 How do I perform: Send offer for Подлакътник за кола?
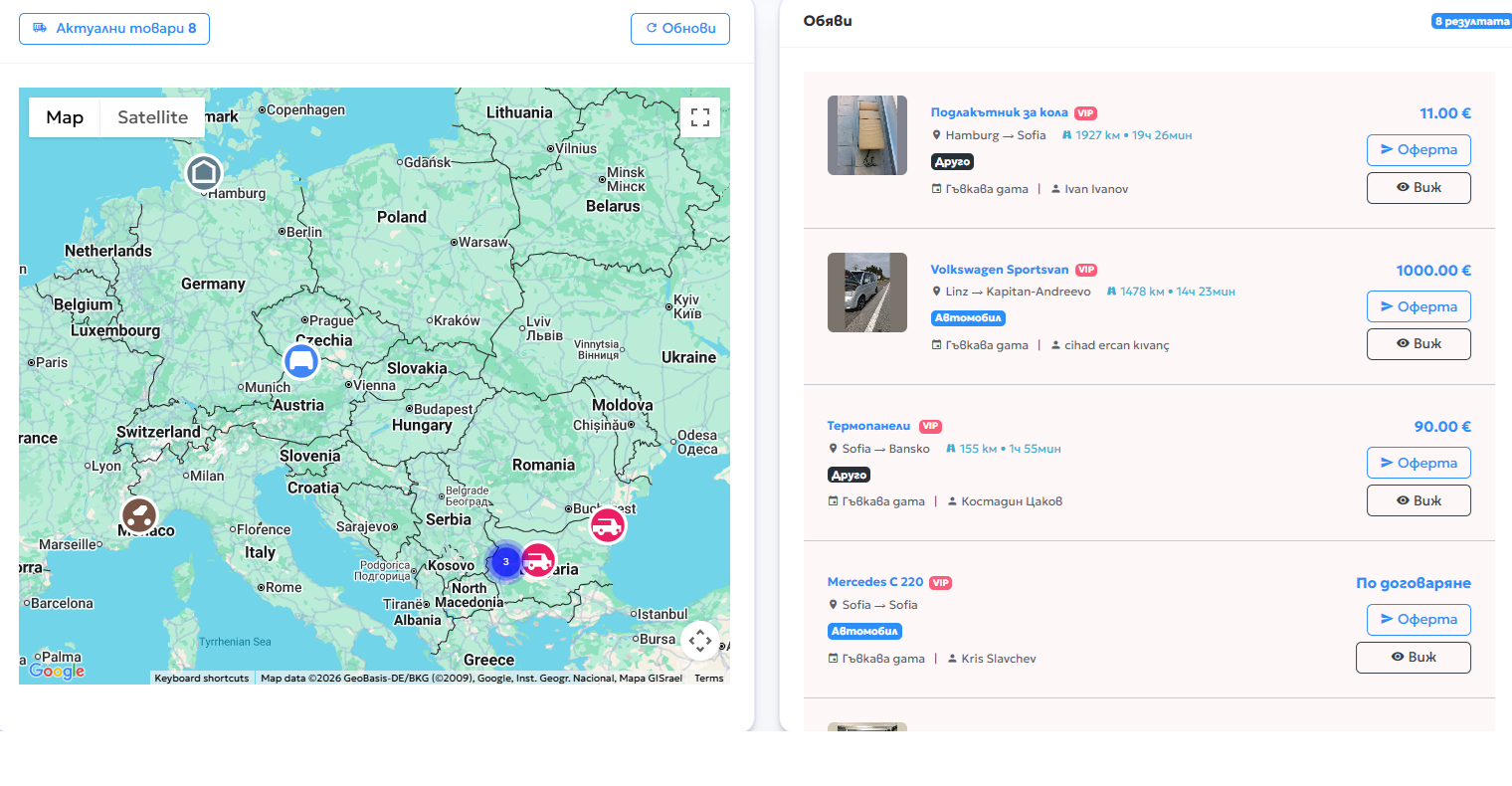1418,150
